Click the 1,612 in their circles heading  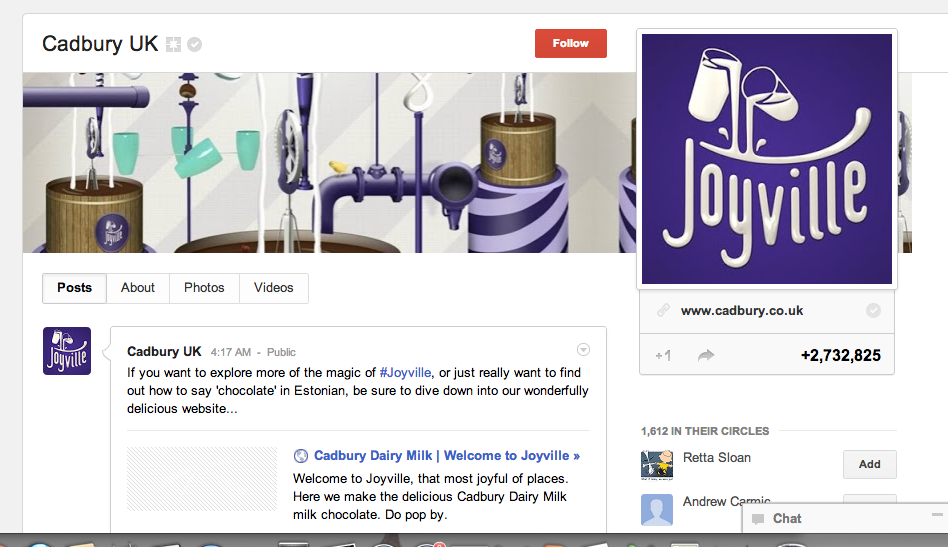[705, 431]
